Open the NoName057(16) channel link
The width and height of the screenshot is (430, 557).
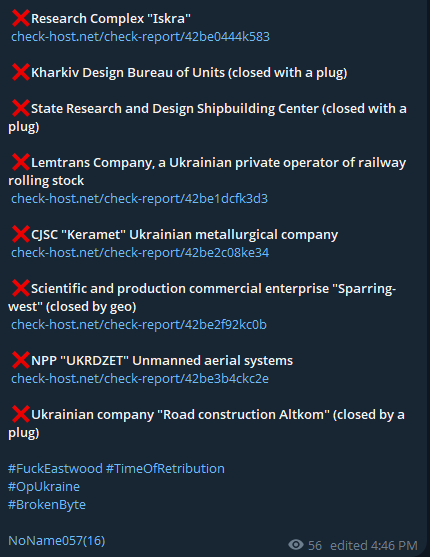click(57, 541)
